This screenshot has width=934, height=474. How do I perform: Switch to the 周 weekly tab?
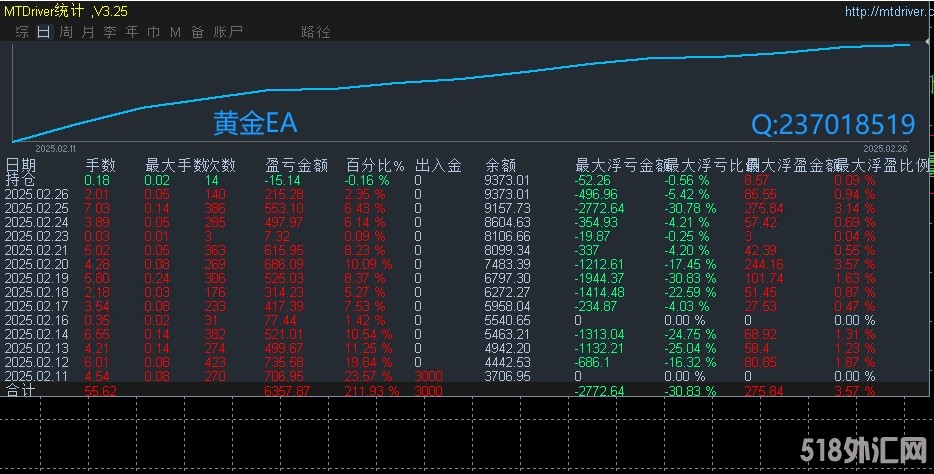pos(66,32)
